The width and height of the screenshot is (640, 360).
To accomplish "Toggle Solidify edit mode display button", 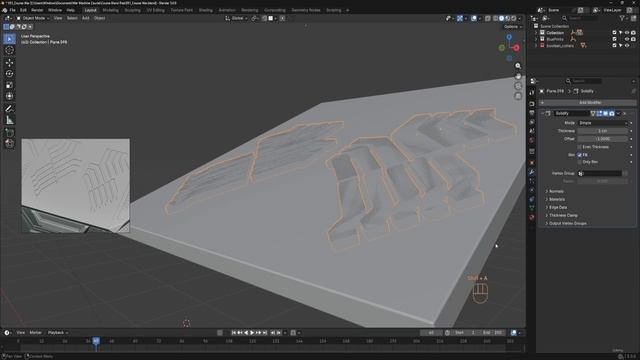I will tap(599, 113).
